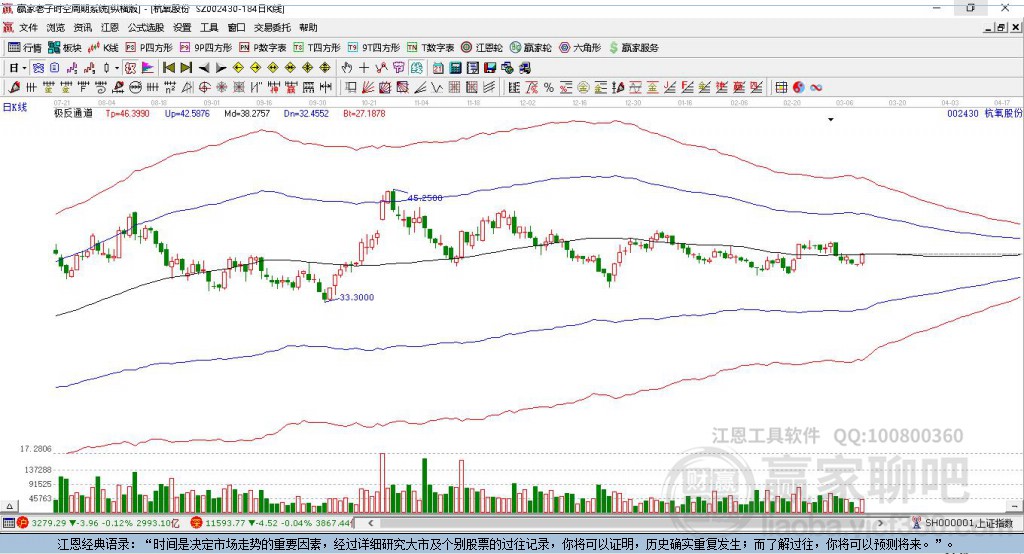
Task: Toggle the 极反通道 indicator icon
Action: point(130,68)
